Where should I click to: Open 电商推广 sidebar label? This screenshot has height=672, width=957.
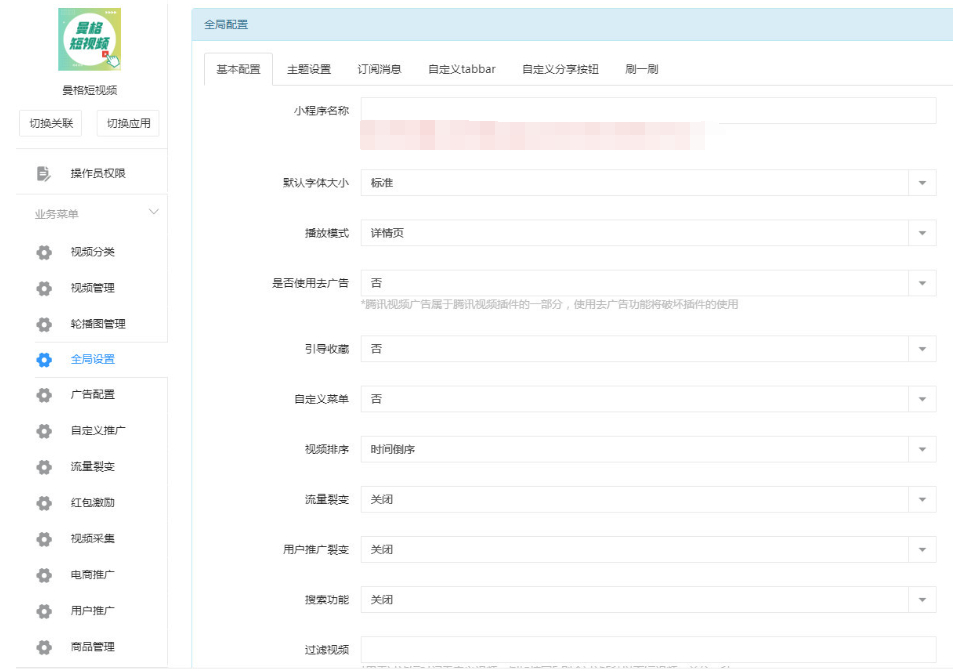93,574
